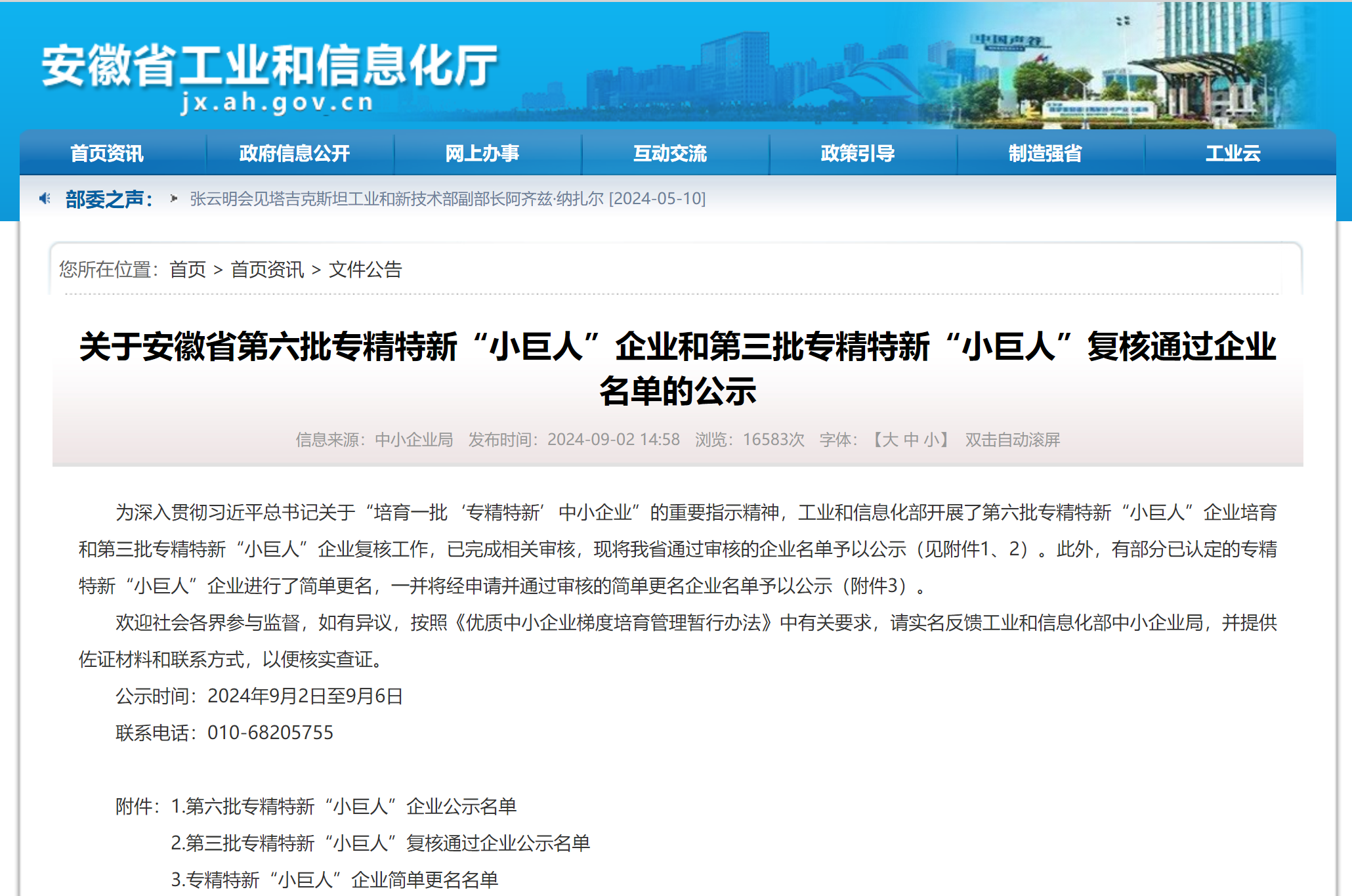Viewport: 1352px width, 896px height.
Task: Select the 互动交流 navigation item
Action: (x=670, y=154)
